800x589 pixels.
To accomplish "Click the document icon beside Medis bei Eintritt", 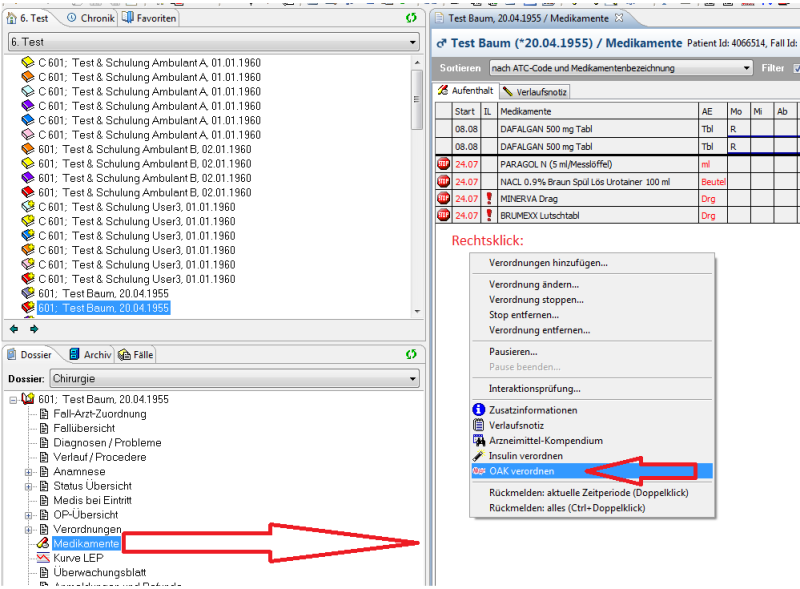I will [44, 500].
